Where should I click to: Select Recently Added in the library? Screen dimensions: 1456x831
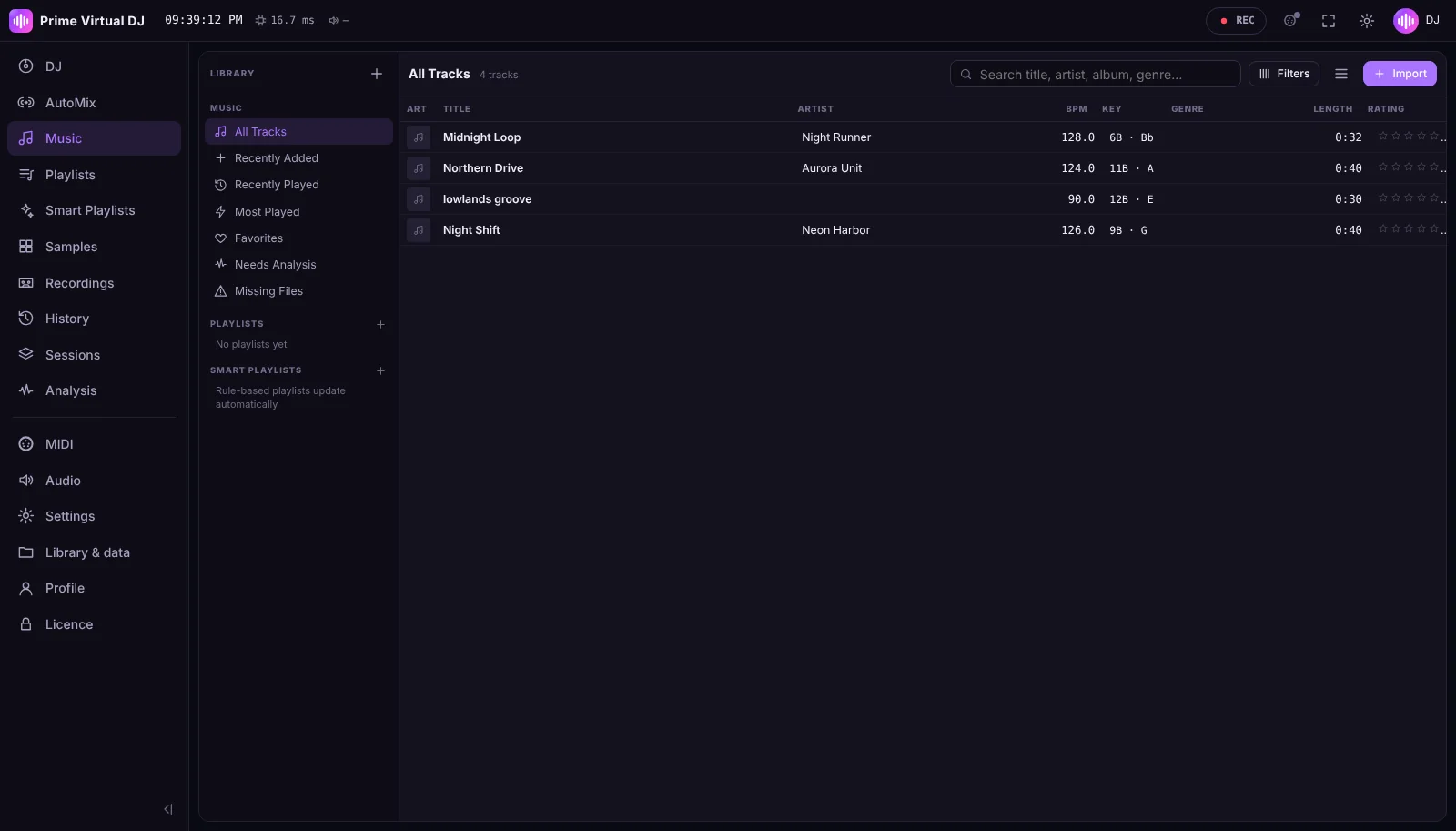coord(298,158)
